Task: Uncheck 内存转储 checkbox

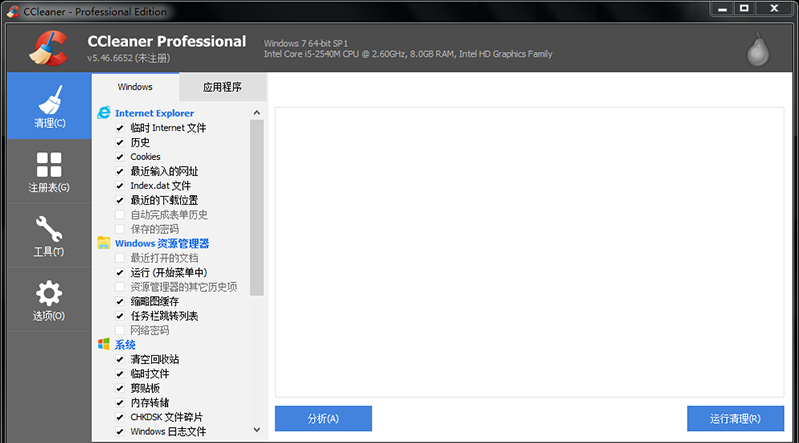Action: (x=120, y=402)
